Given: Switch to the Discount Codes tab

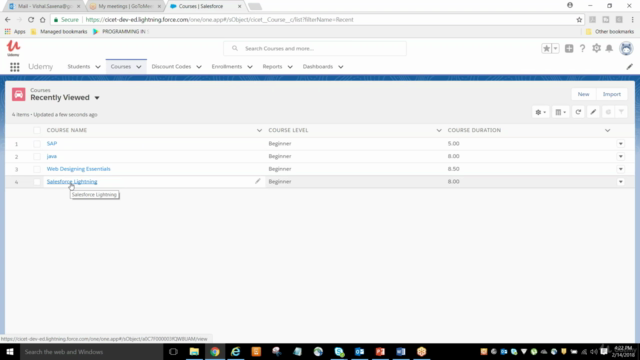Looking at the screenshot, I should click(x=171, y=67).
